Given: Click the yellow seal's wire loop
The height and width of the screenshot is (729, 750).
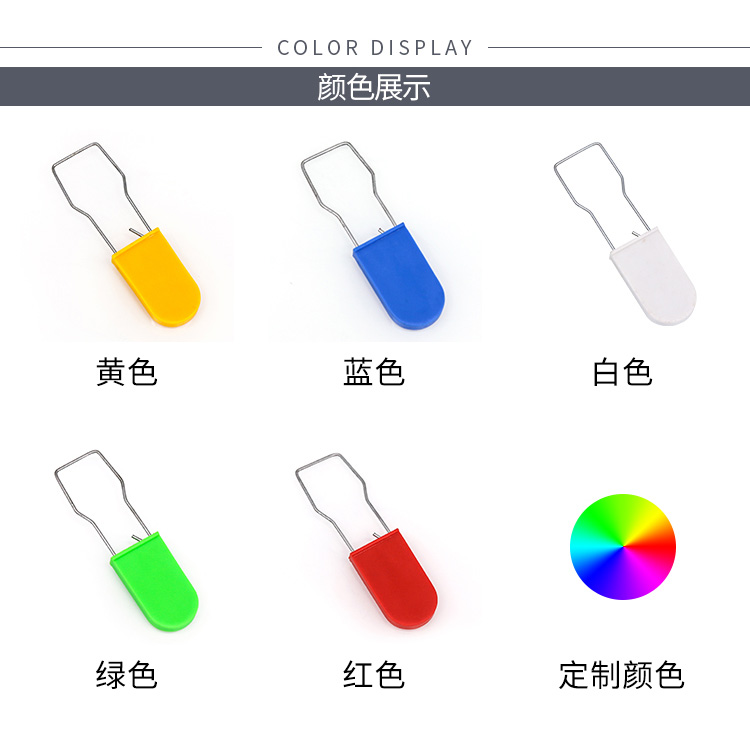Looking at the screenshot, I should click(100, 196).
